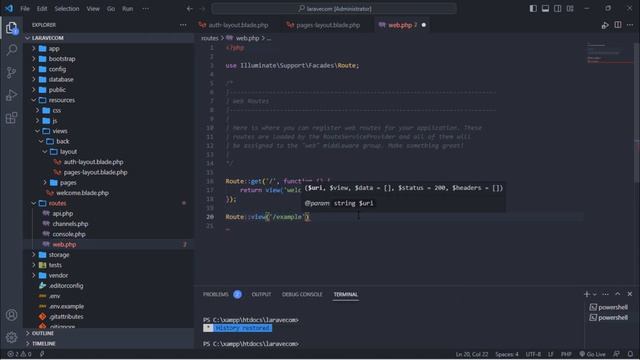This screenshot has height=360, width=640.
Task: Collapse the resources folder
Action: pos(109,100)
